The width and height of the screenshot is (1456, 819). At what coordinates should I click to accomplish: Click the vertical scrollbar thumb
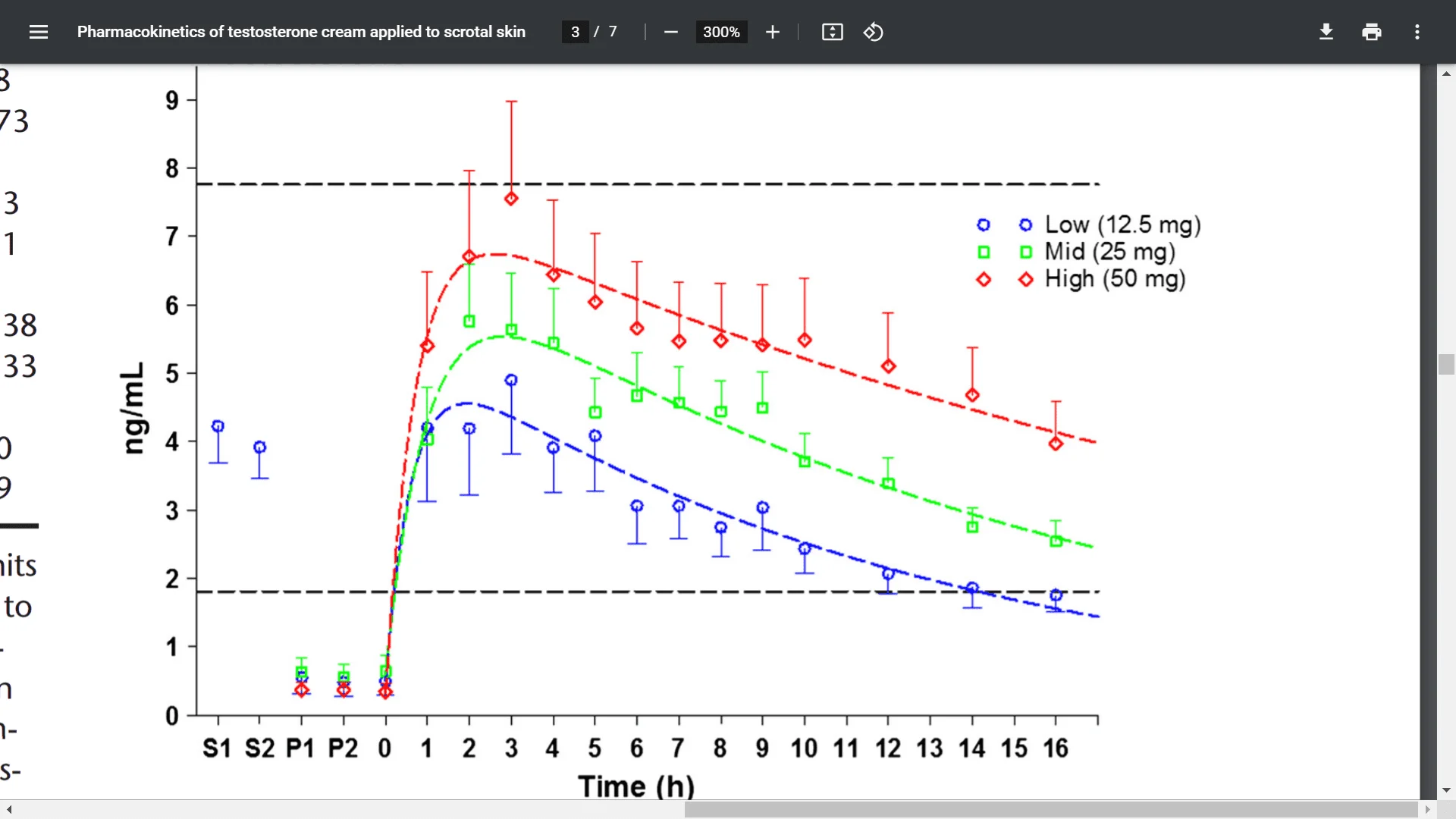tap(1446, 364)
